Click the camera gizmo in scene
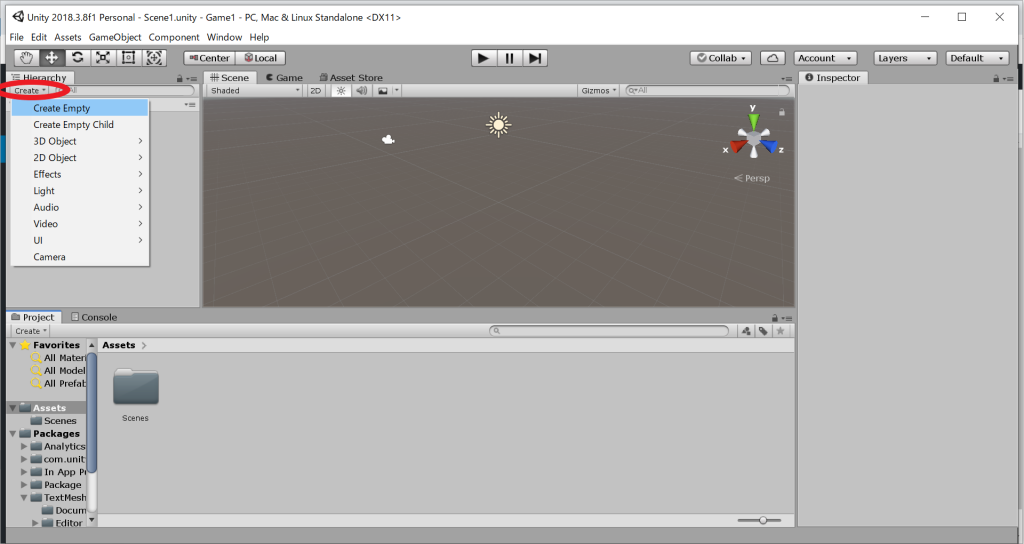Screen dimensions: 1024x544 click(x=388, y=139)
